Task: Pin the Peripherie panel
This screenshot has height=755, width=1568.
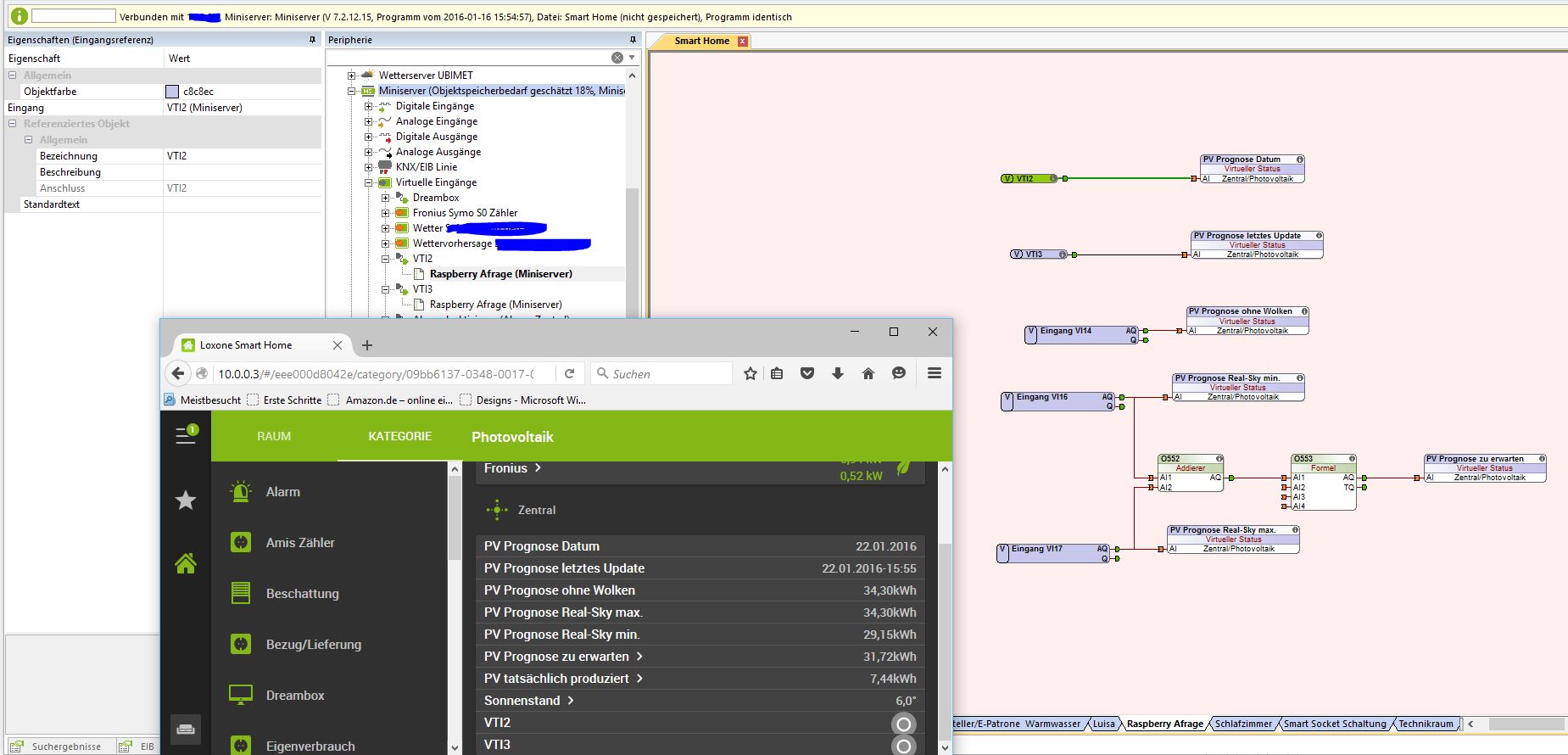Action: [x=633, y=40]
